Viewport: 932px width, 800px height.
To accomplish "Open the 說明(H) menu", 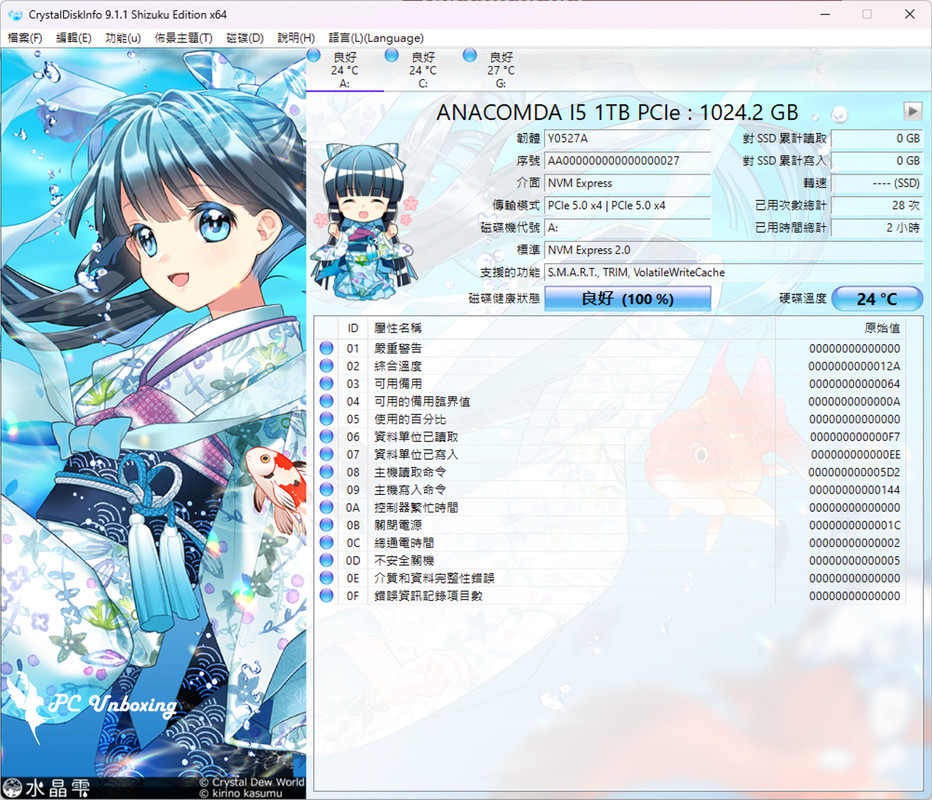I will [296, 38].
